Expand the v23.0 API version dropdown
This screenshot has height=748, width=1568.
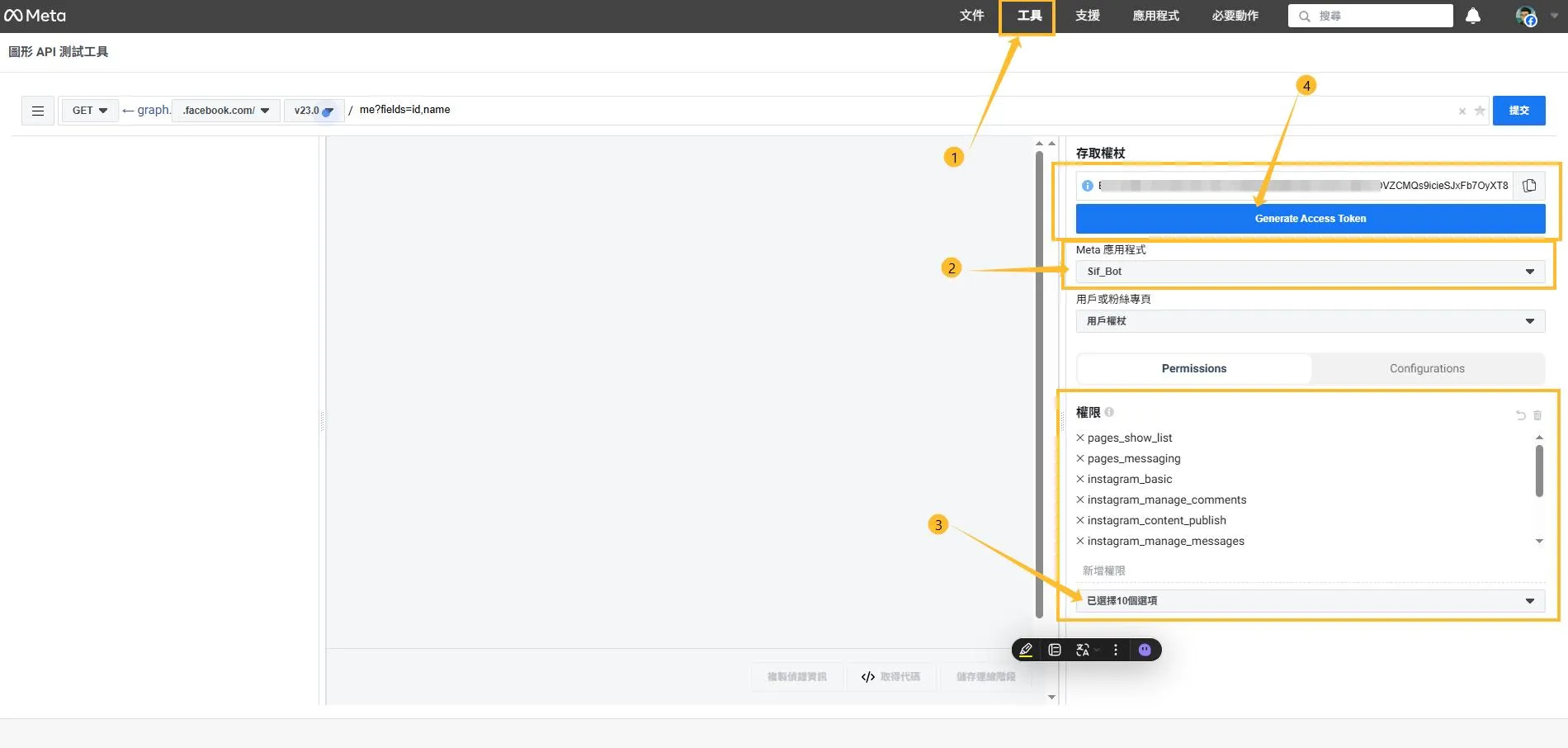tap(314, 110)
